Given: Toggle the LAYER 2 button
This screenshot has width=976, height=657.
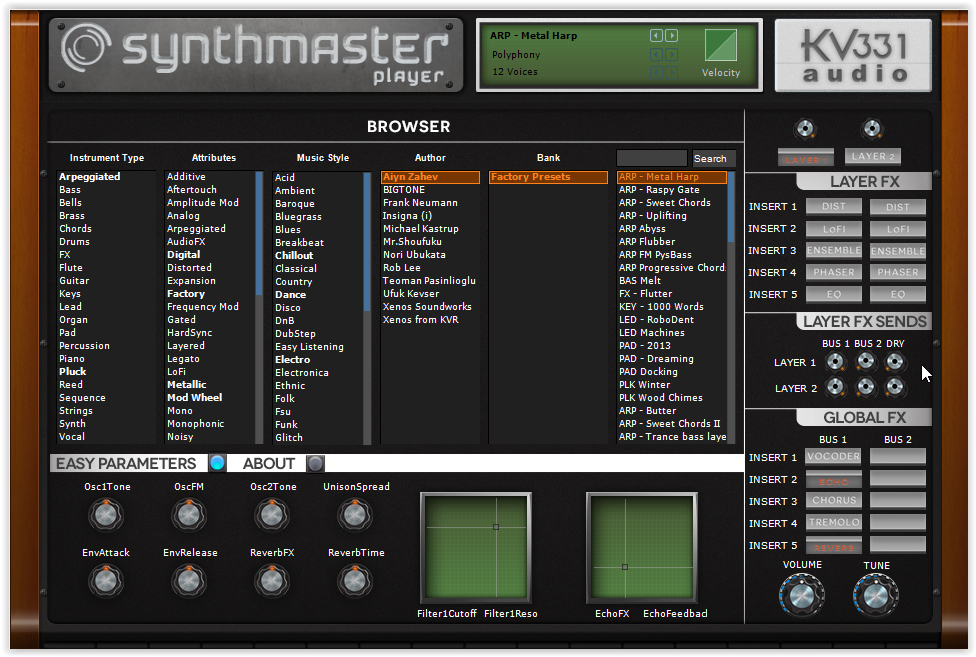Looking at the screenshot, I should pos(873,156).
